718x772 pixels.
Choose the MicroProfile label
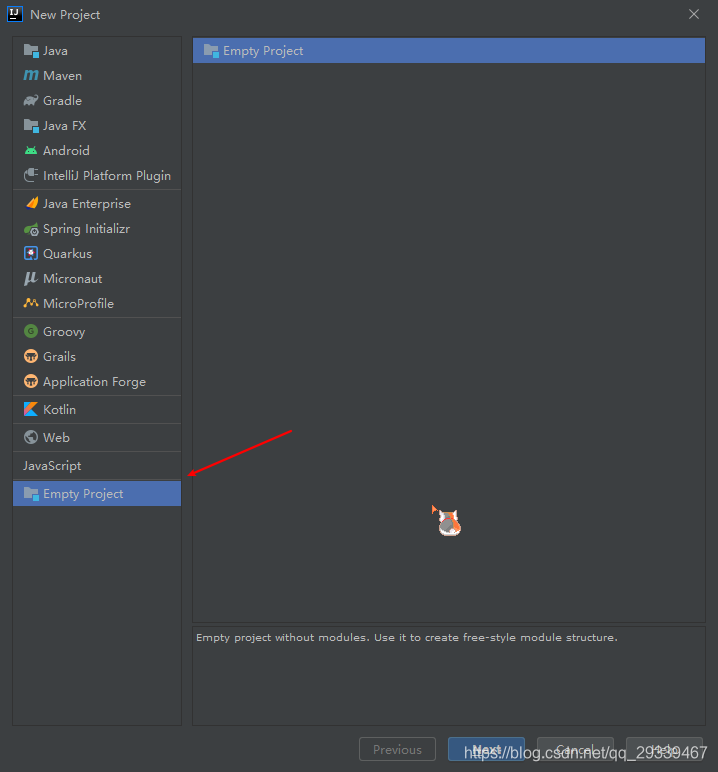pos(79,303)
